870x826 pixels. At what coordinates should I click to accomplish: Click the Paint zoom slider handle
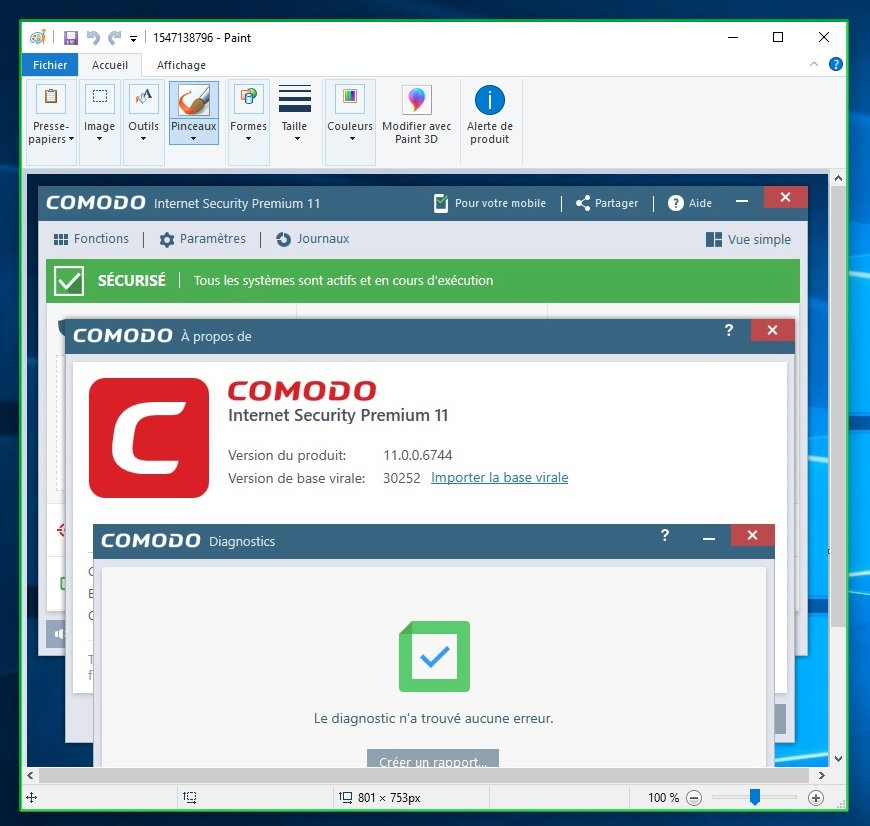755,797
